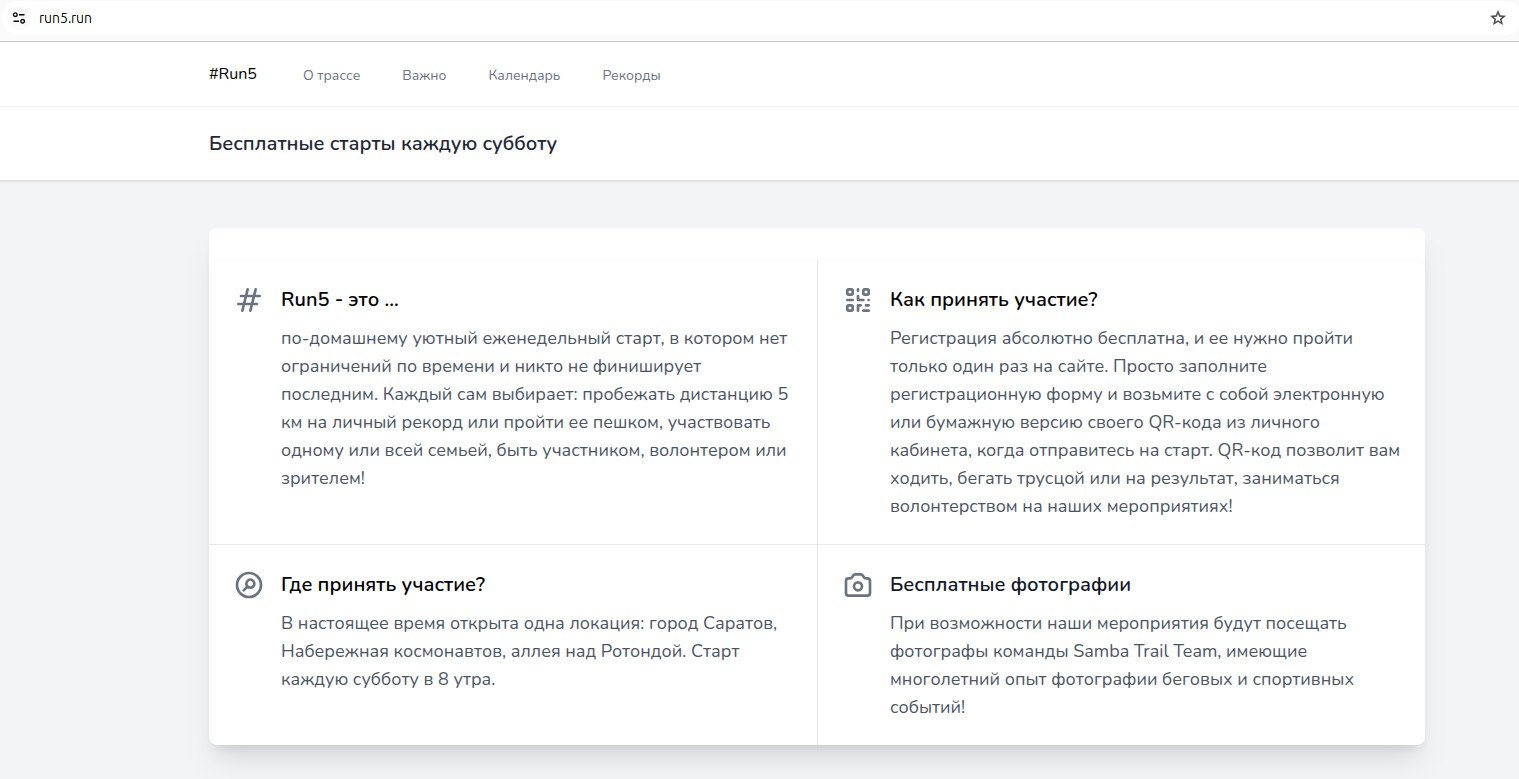Click the camera icon for free photos

(858, 585)
